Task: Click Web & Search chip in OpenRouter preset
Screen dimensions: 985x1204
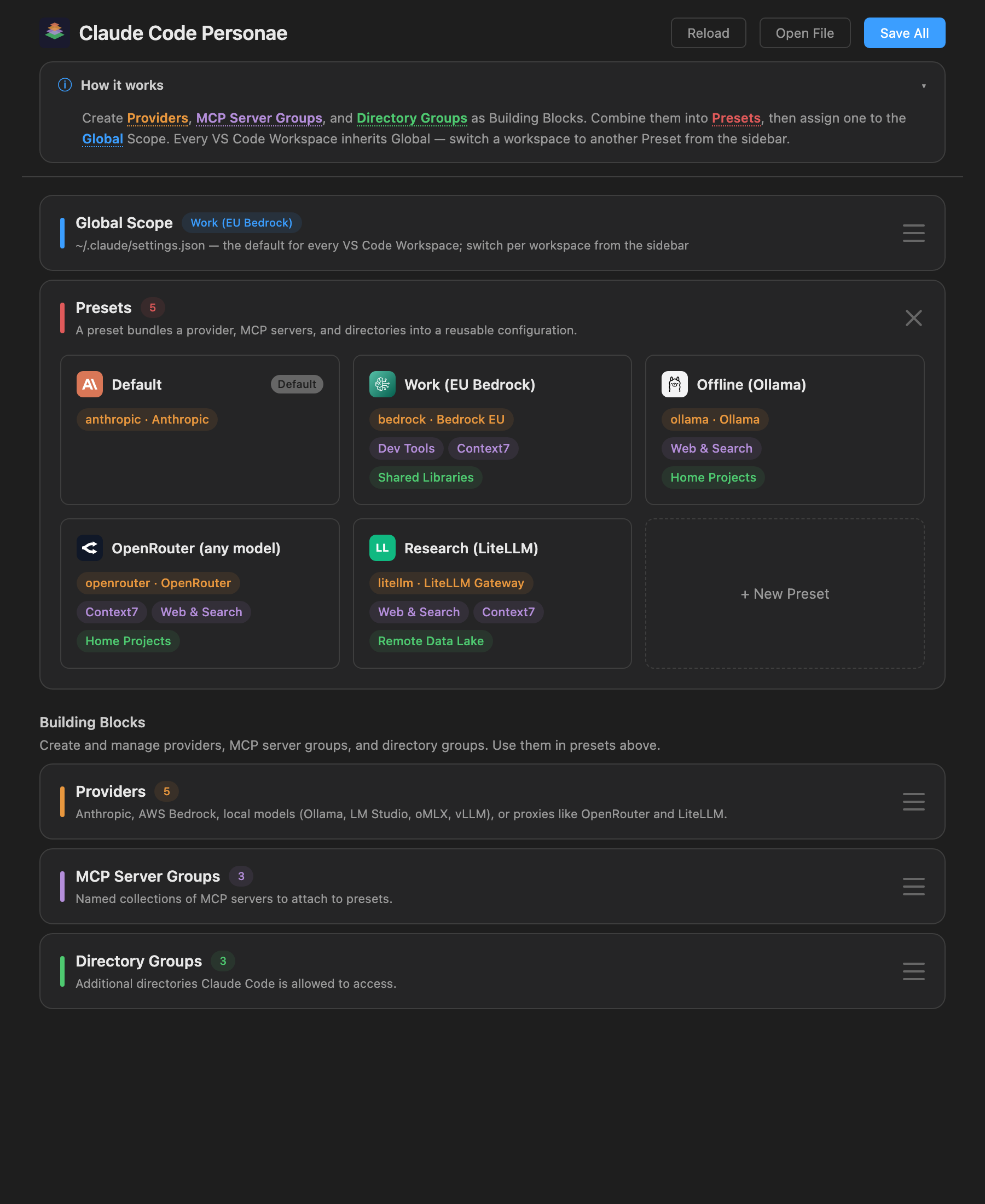Action: click(x=201, y=612)
